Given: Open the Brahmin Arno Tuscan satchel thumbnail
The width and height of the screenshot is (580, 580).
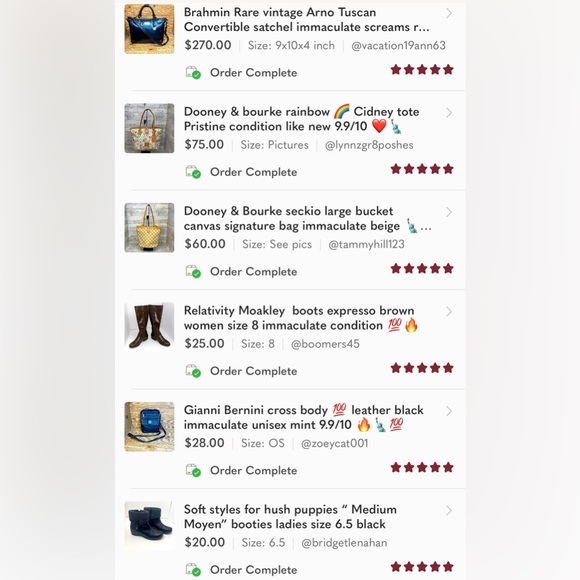Looking at the screenshot, I should click(149, 29).
